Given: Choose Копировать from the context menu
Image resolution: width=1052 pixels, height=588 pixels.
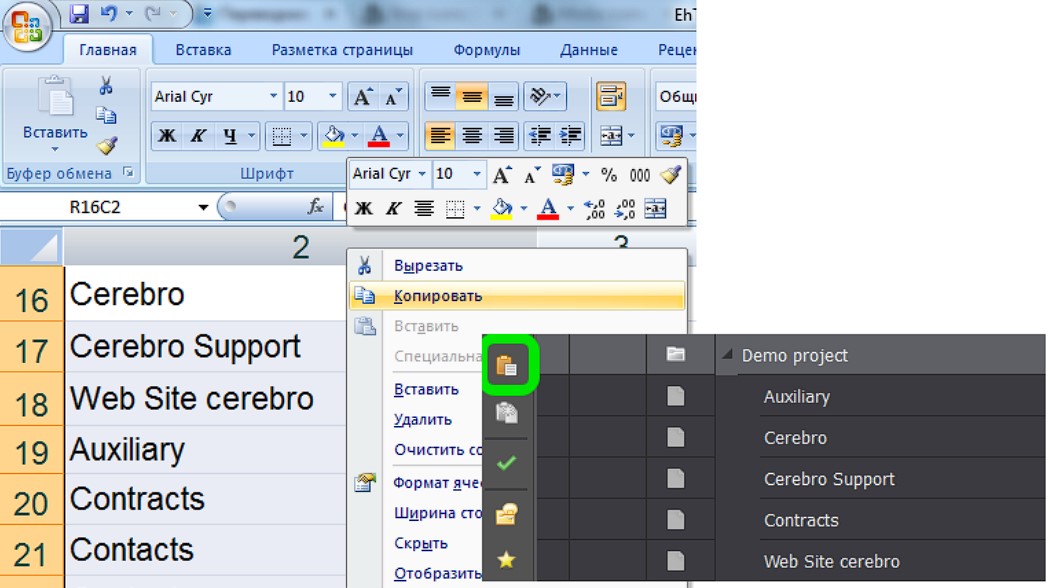Looking at the screenshot, I should click(517, 296).
